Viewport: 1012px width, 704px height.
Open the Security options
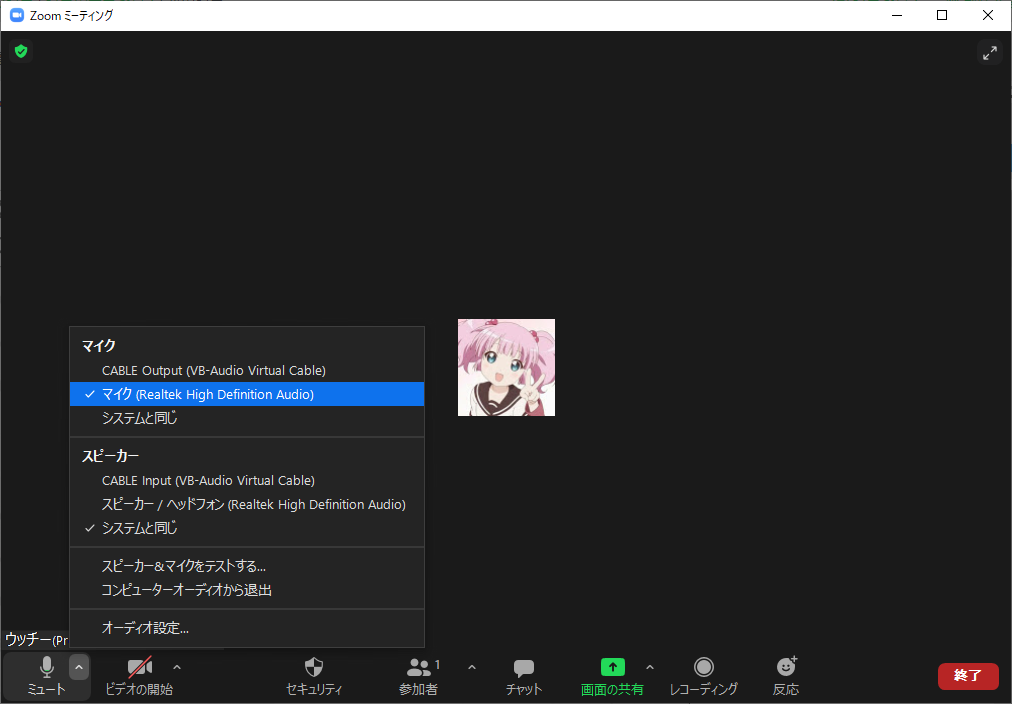coord(313,675)
